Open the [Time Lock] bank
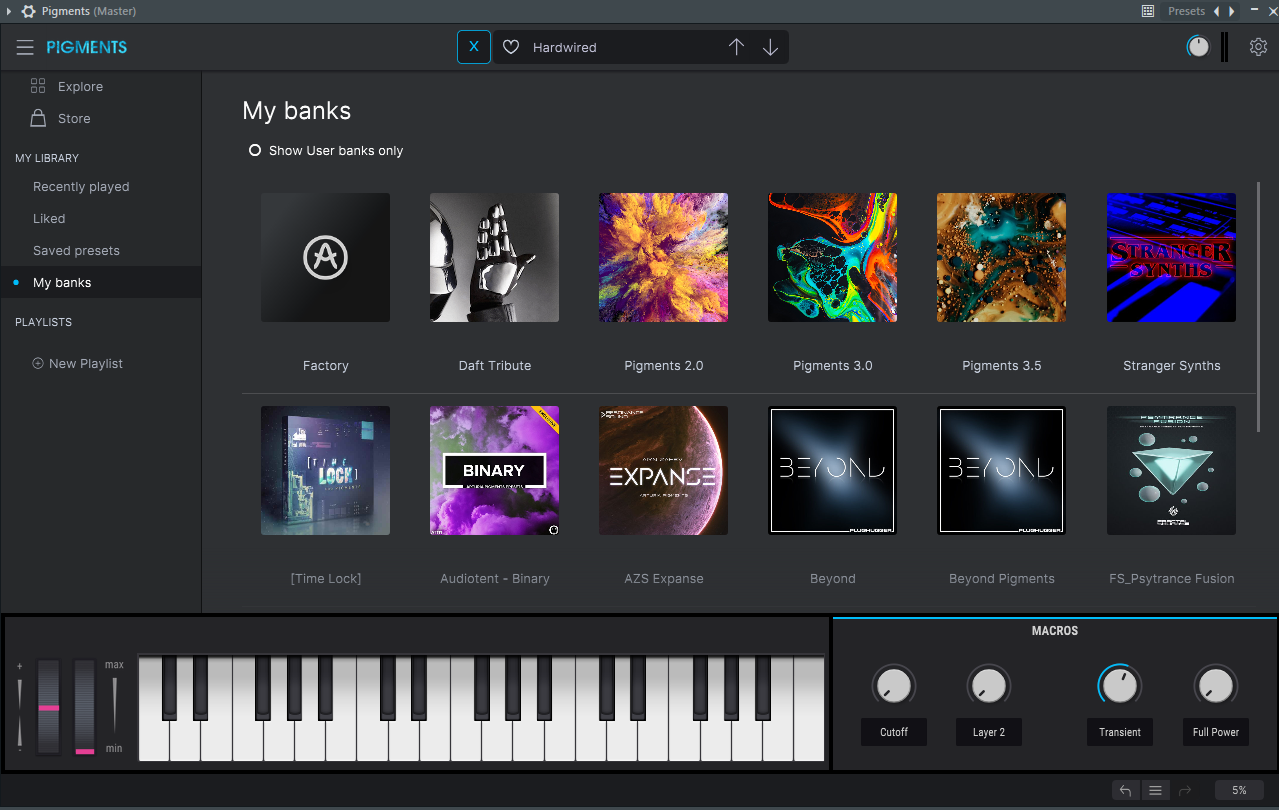The height and width of the screenshot is (810, 1279). [x=326, y=471]
